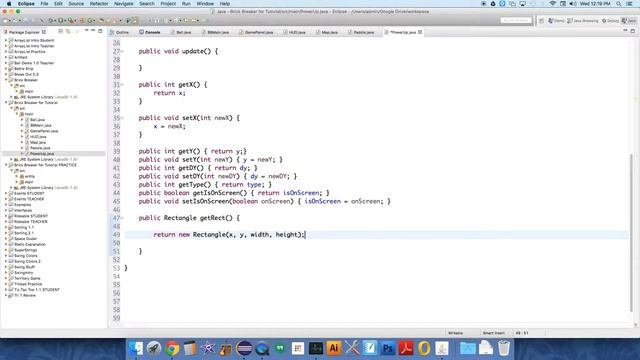Open the Navigate menu
Viewport: 640px width, 360px height.
pos(124,4)
